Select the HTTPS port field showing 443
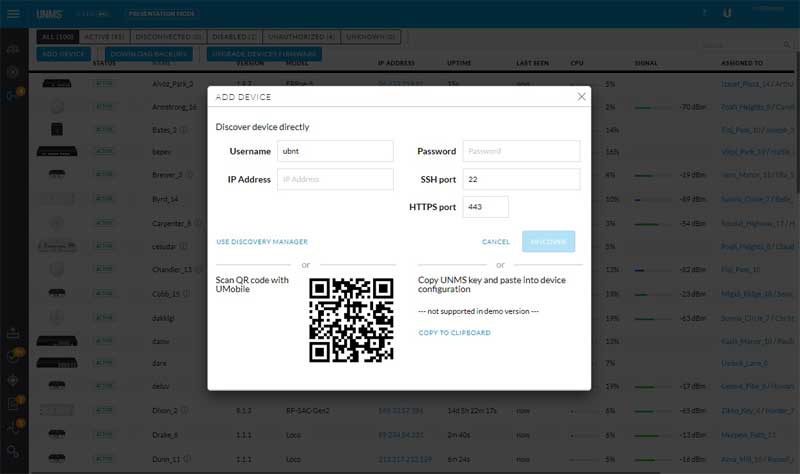Image resolution: width=800 pixels, height=474 pixels. [x=486, y=207]
